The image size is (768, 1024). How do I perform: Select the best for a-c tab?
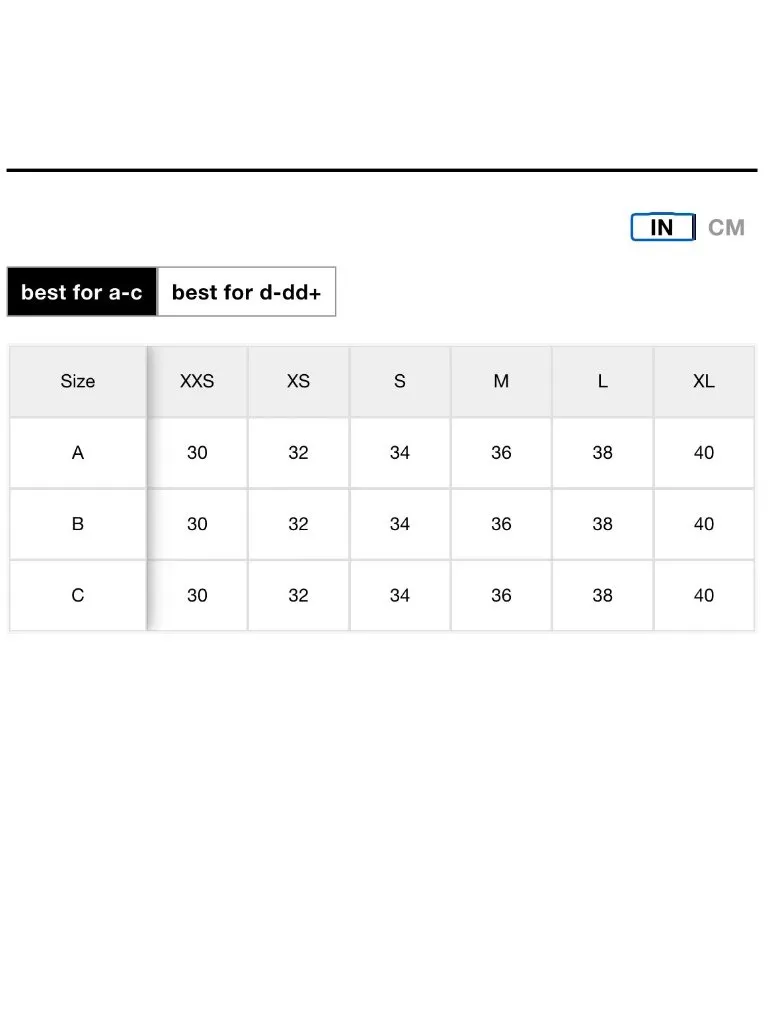pos(82,292)
